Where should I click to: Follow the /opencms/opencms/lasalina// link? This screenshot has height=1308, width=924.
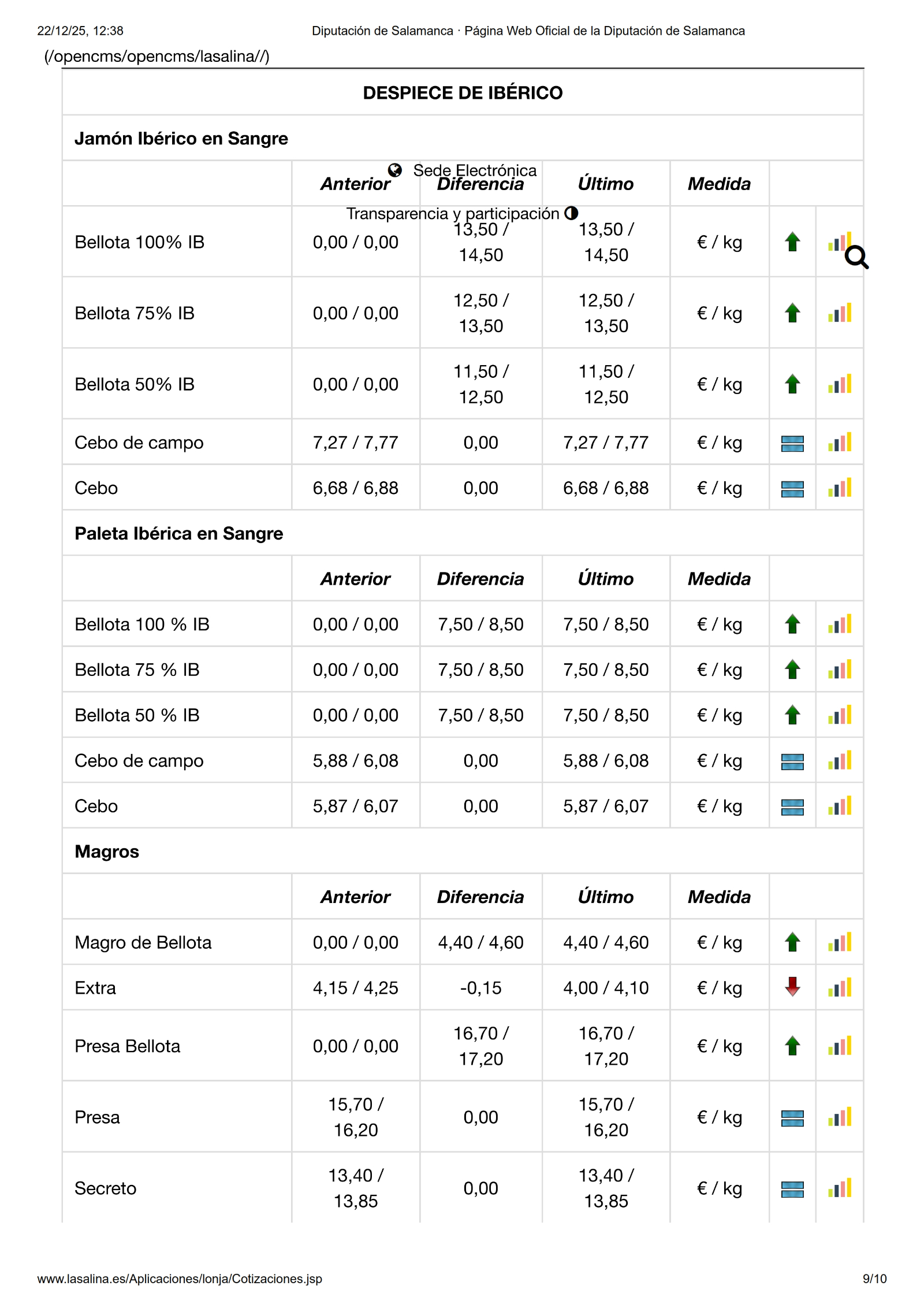click(x=157, y=56)
